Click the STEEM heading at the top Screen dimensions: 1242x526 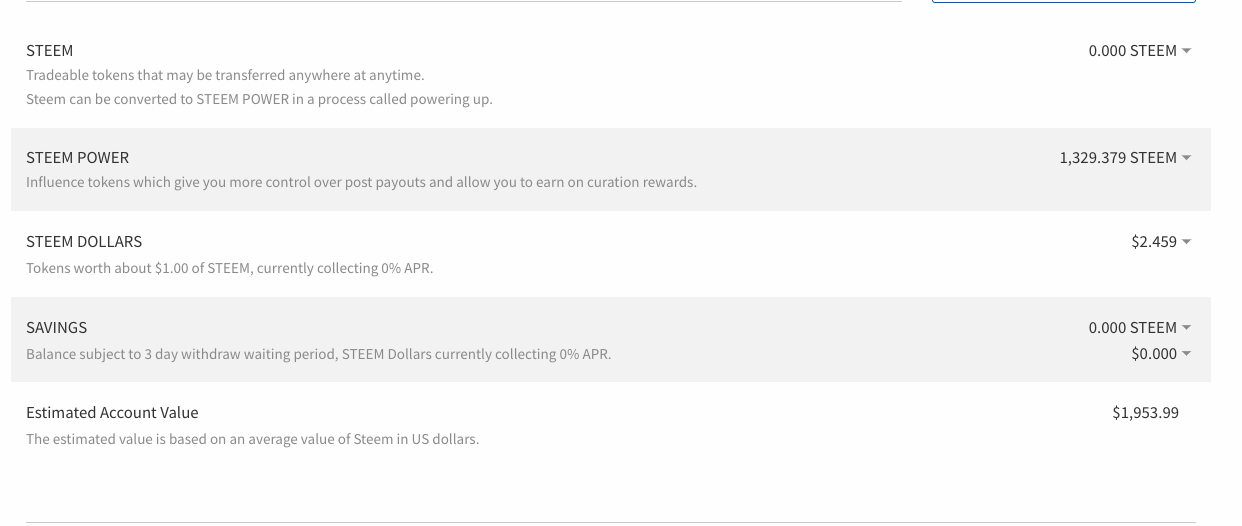pos(49,51)
